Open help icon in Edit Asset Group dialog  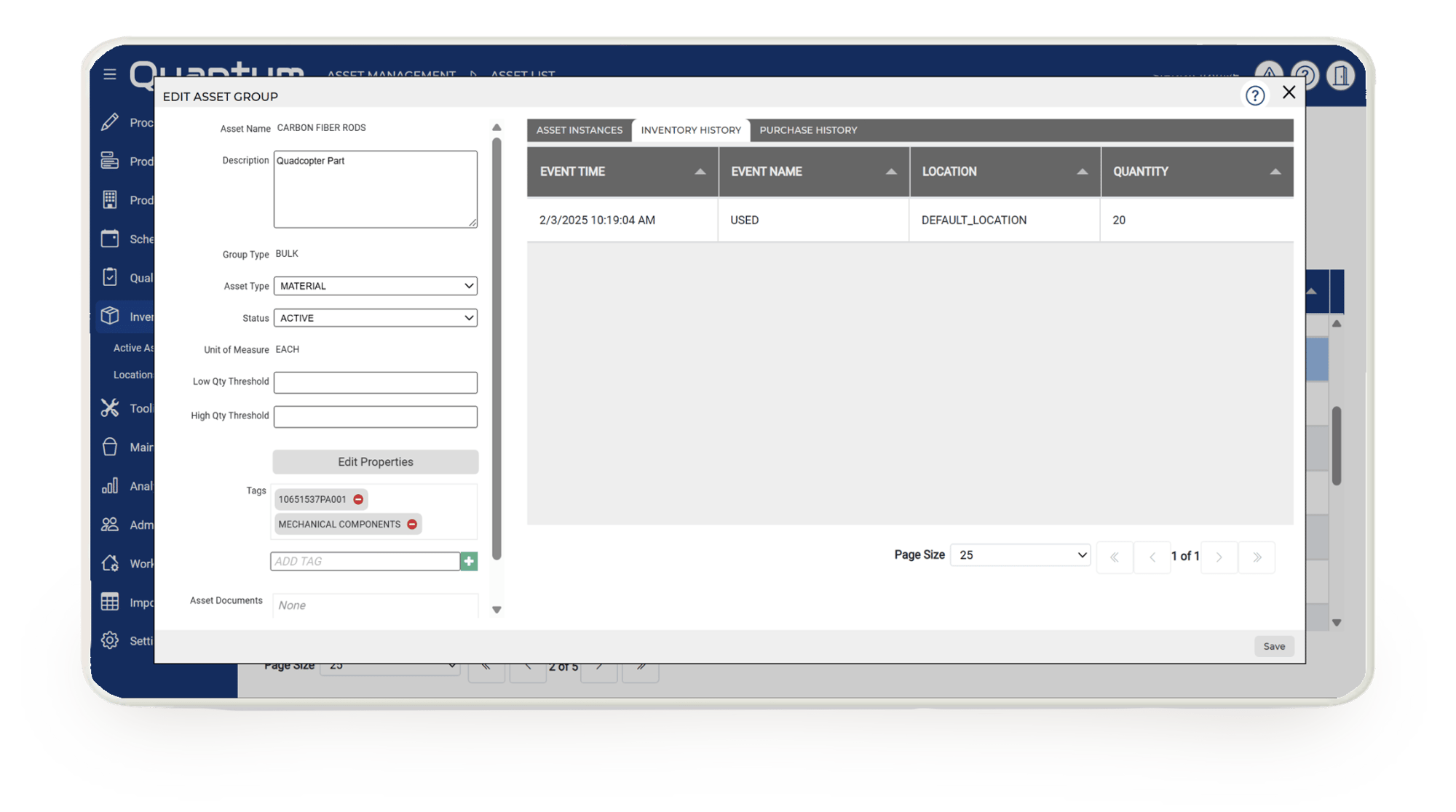coord(1254,95)
